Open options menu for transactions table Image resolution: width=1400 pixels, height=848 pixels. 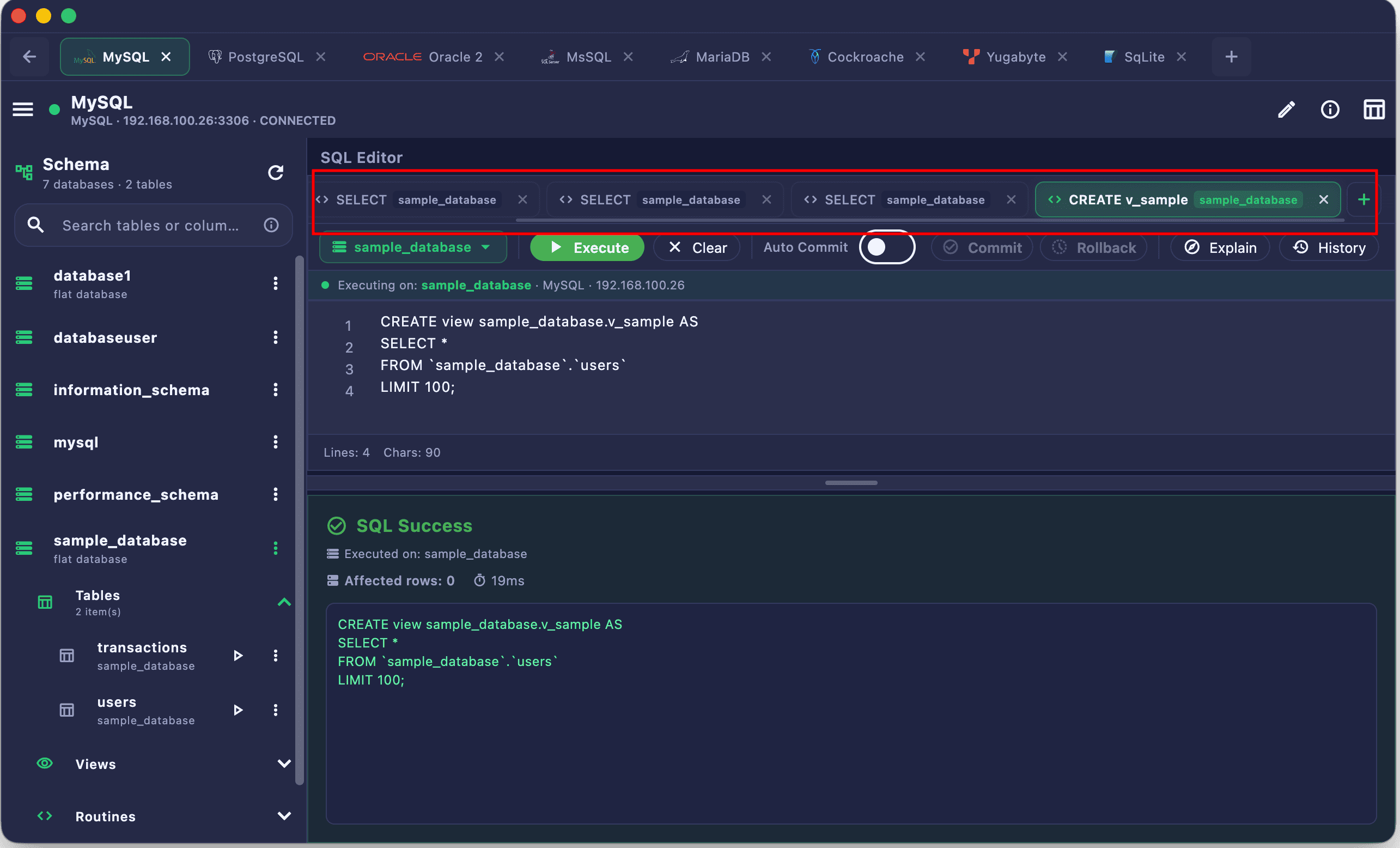click(x=276, y=656)
